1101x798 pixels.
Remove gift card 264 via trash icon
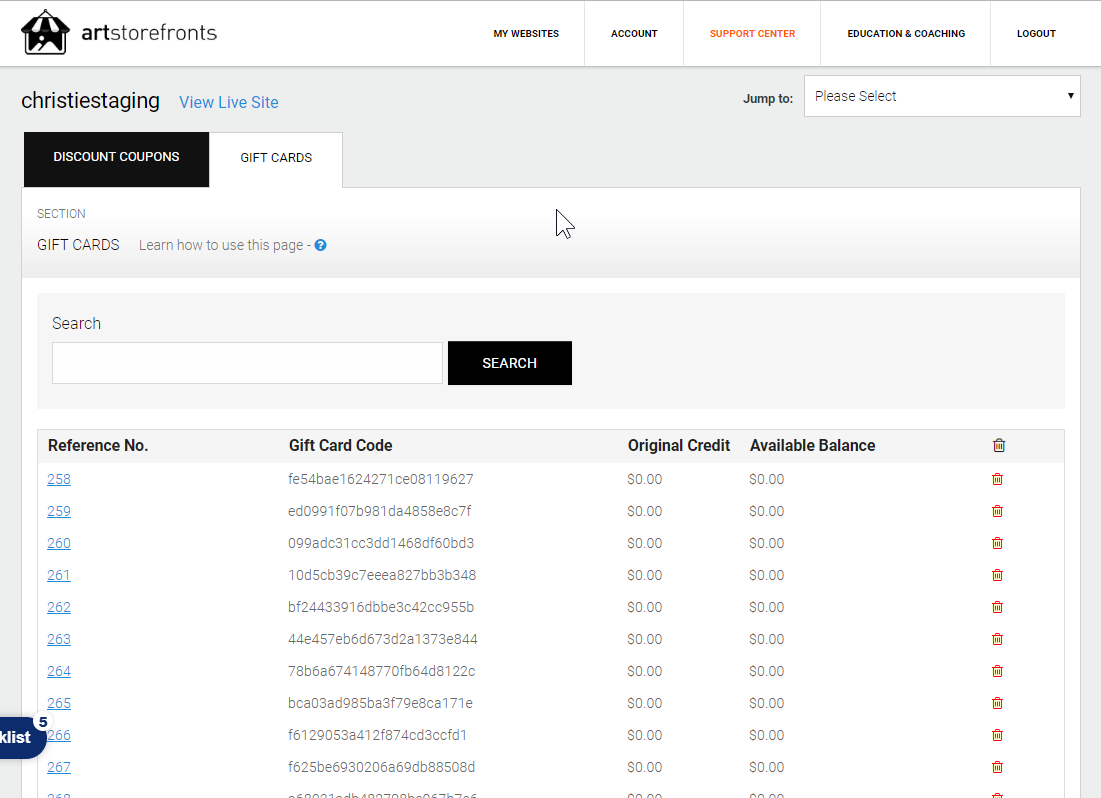point(997,671)
